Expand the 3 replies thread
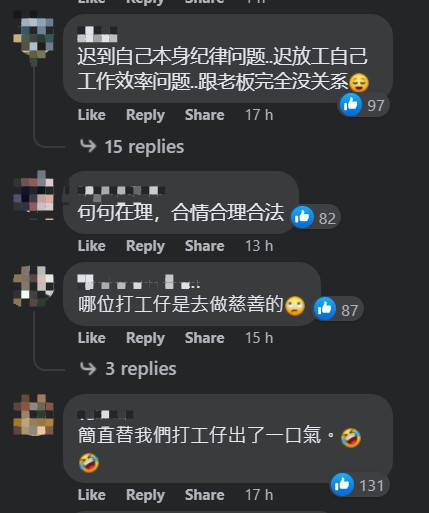 tap(141, 369)
